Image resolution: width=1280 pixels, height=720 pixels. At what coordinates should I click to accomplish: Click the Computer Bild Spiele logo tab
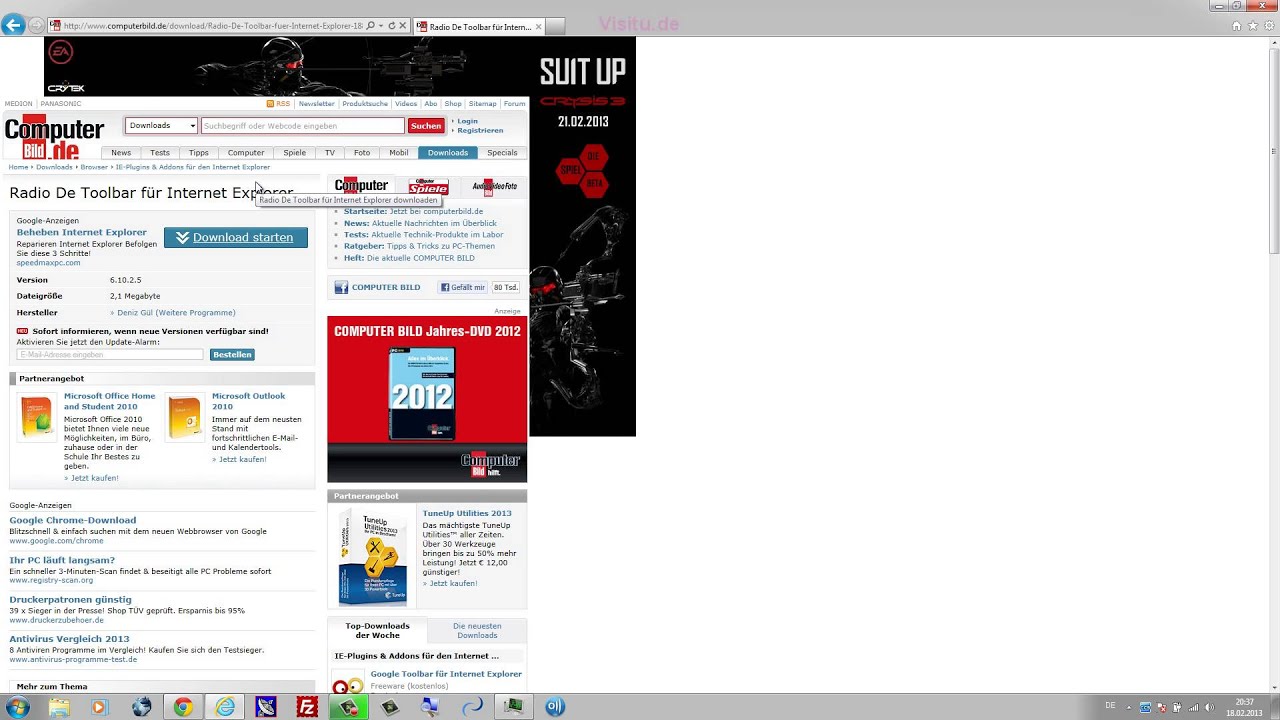coord(428,187)
